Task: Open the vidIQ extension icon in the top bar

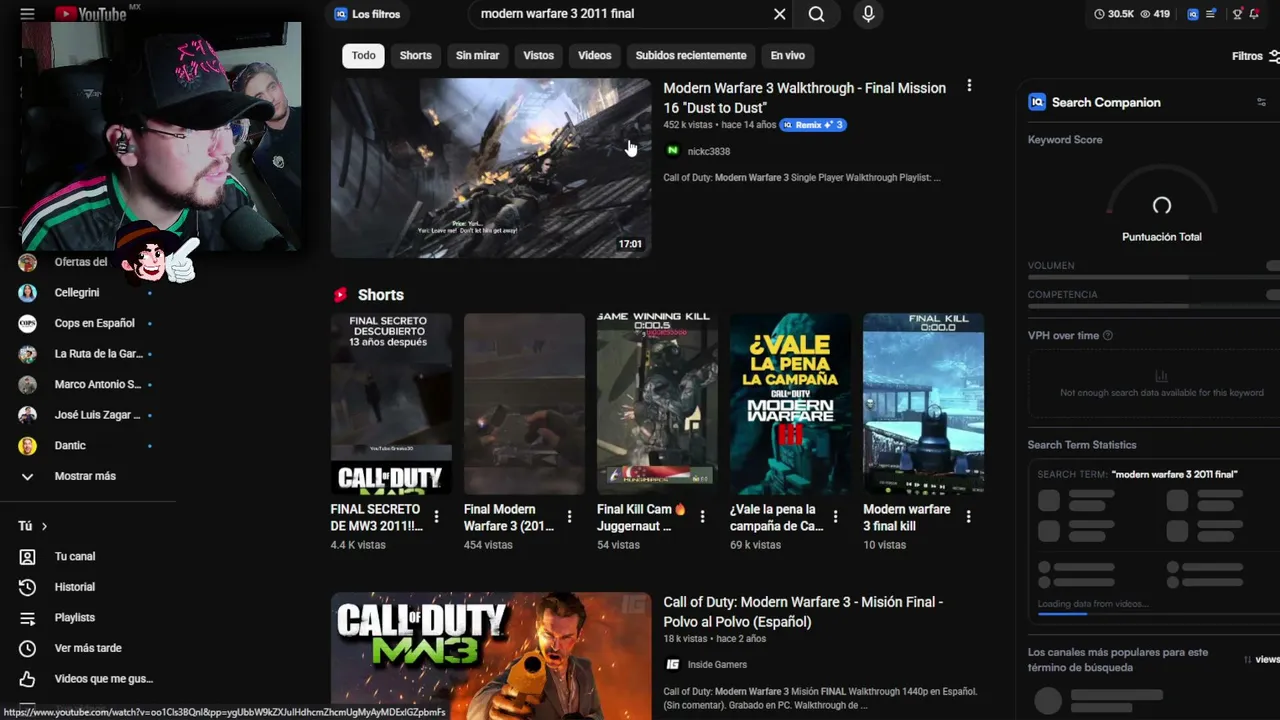Action: pos(1193,14)
